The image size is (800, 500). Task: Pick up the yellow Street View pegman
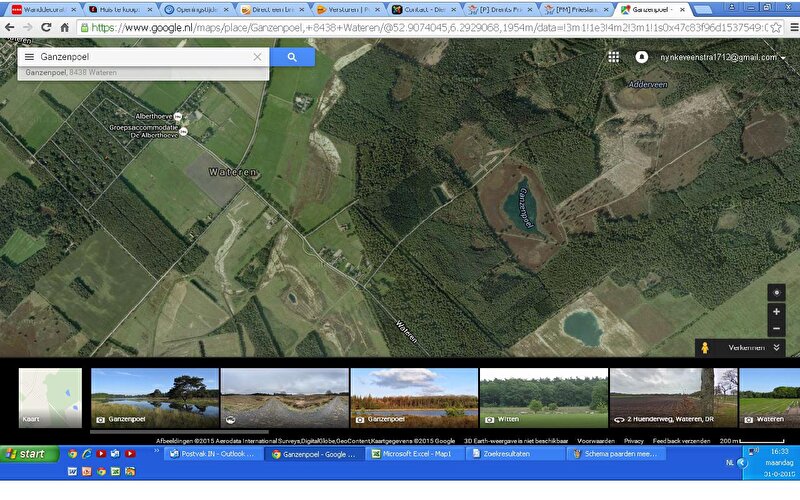(705, 347)
